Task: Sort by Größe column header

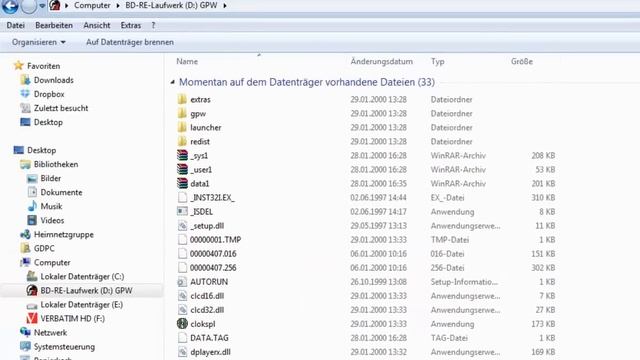Action: tap(522, 62)
